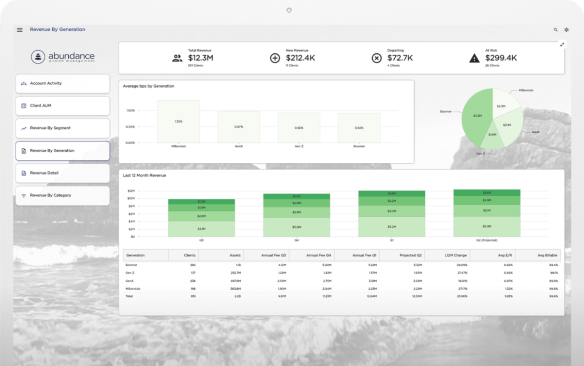Click the plus-circle icon beside New Revenue
The height and width of the screenshot is (366, 584).
click(275, 58)
